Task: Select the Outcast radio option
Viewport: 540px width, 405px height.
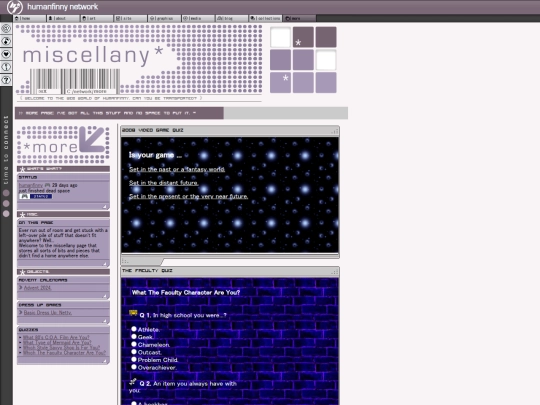Action: click(x=134, y=352)
